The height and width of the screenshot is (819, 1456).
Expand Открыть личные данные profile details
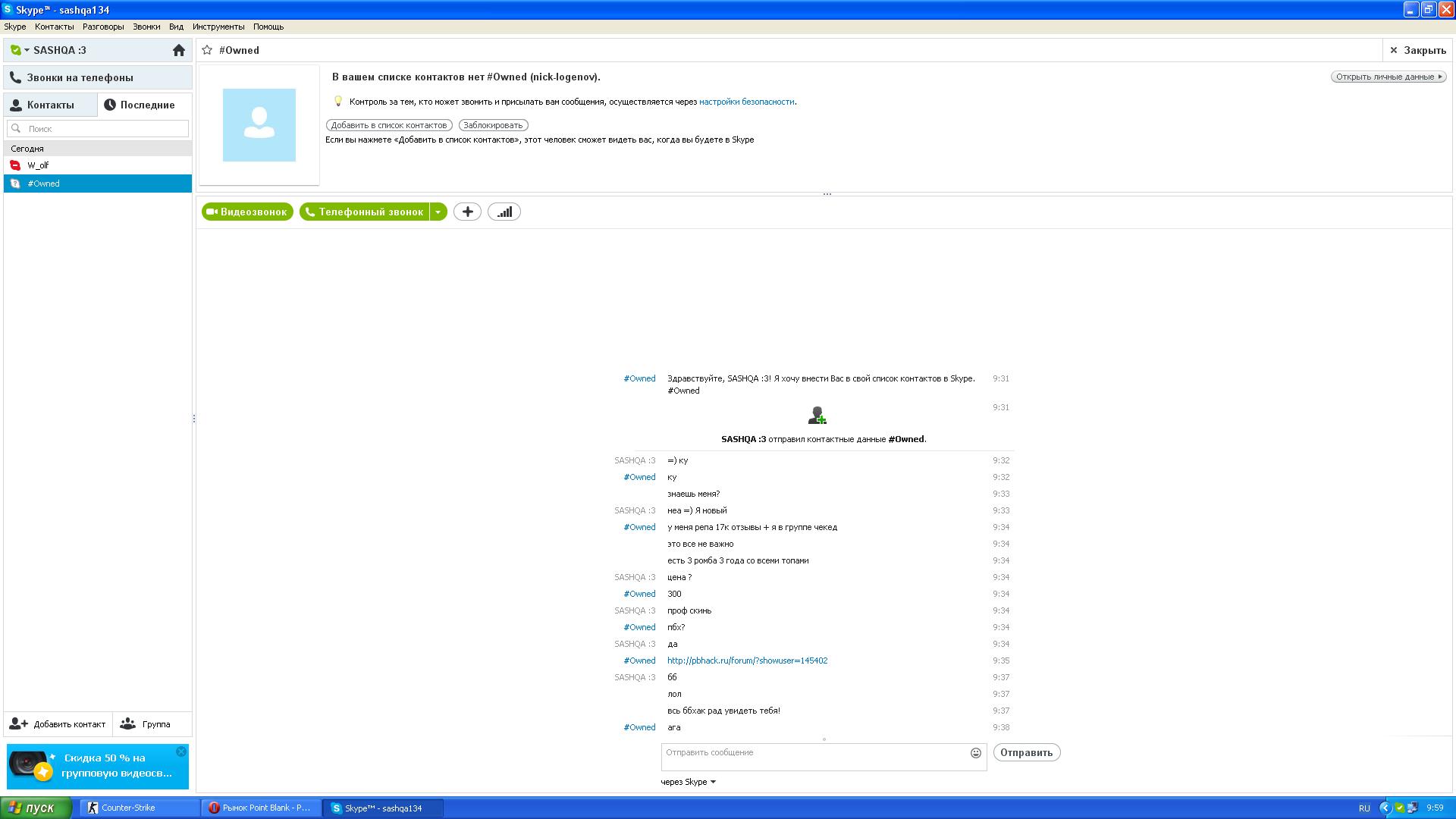(x=1389, y=77)
